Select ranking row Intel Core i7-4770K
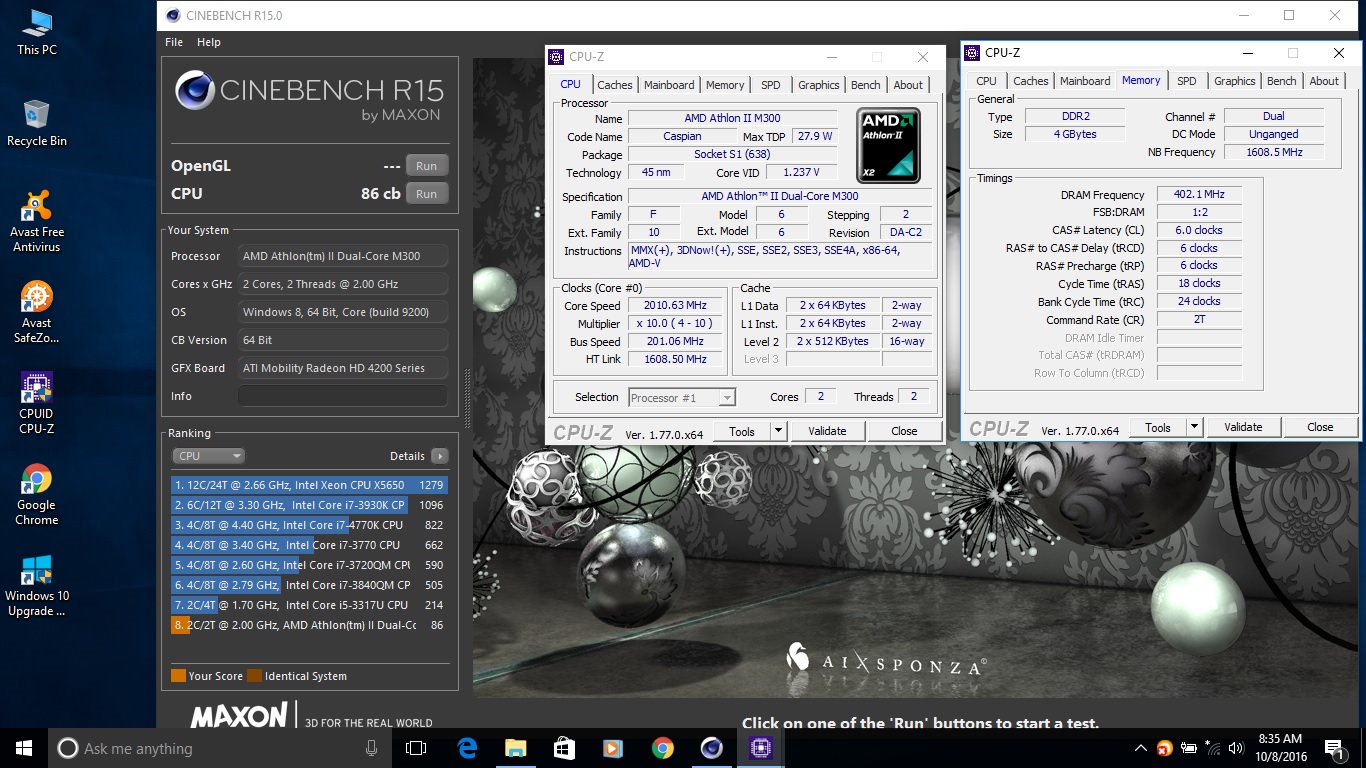Viewport: 1366px width, 768px height. [x=308, y=525]
